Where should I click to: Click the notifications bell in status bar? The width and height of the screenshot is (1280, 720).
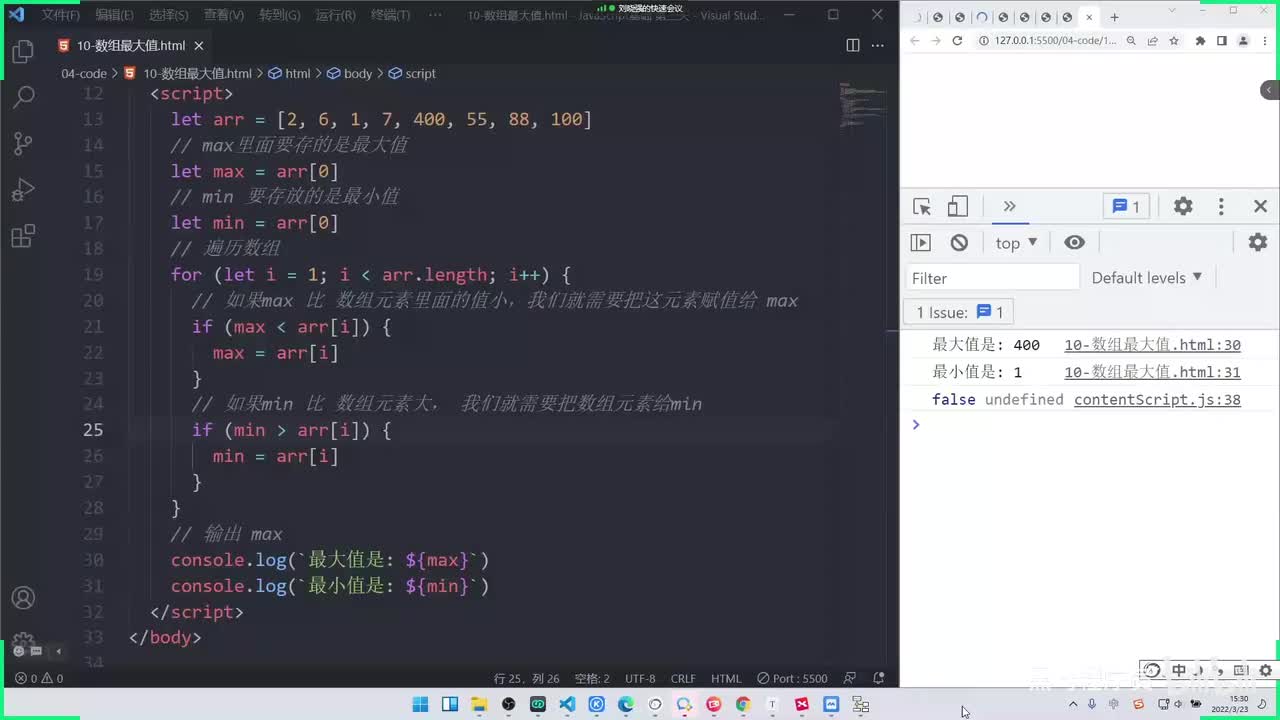tap(879, 678)
